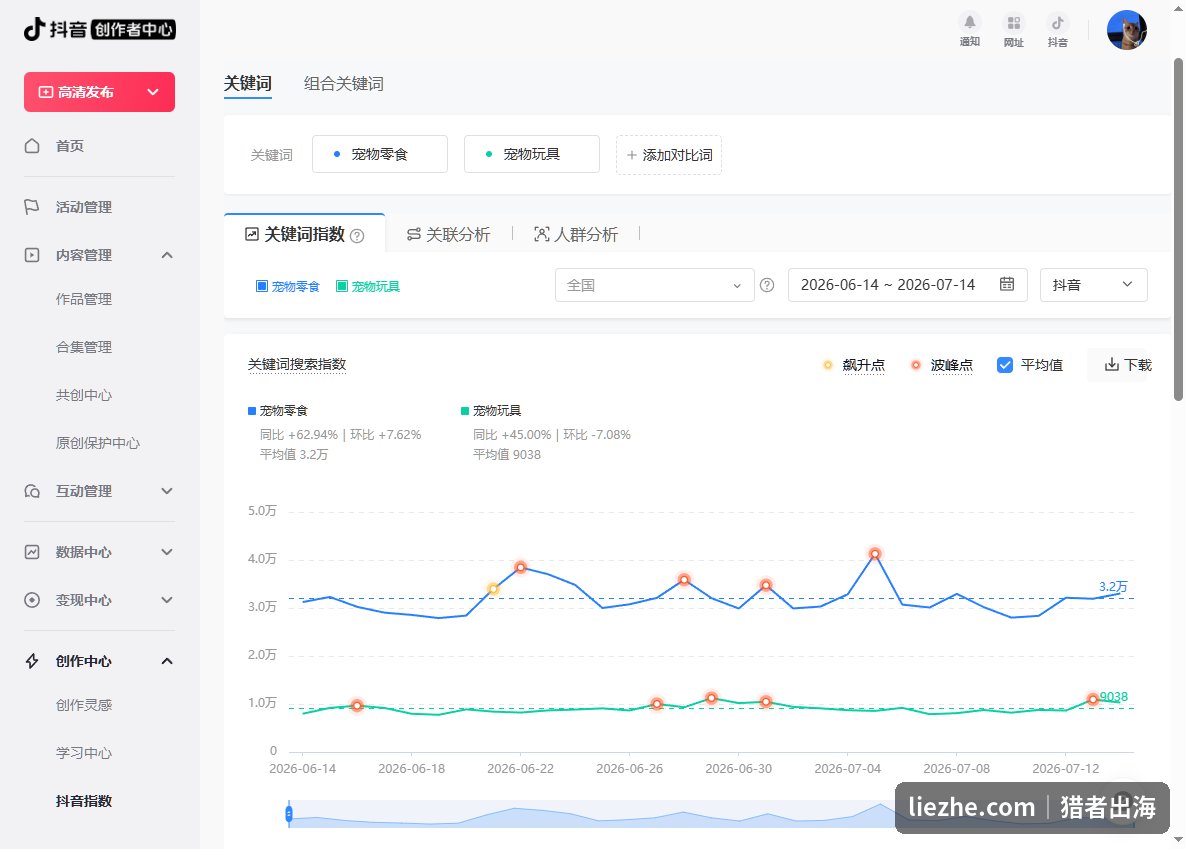Click the 创作中心 lightning icon
Viewport: 1186px width, 849px height.
[x=32, y=661]
